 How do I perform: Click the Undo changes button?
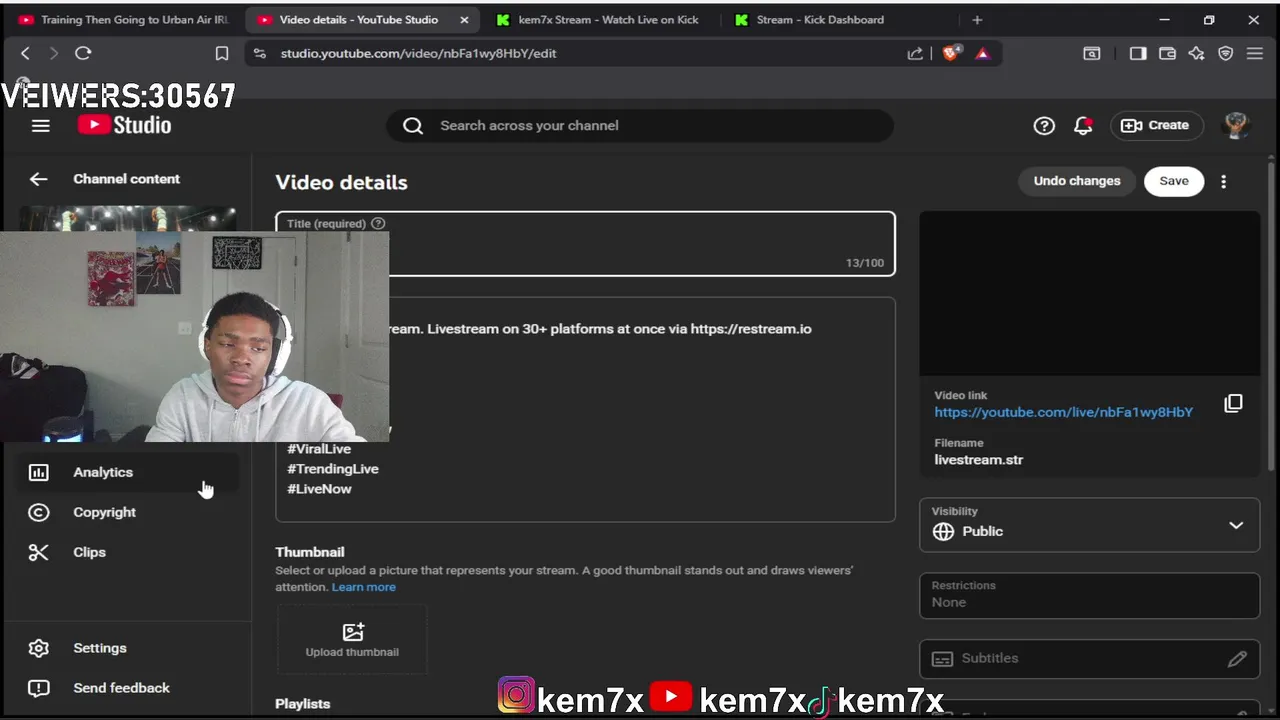pos(1077,181)
